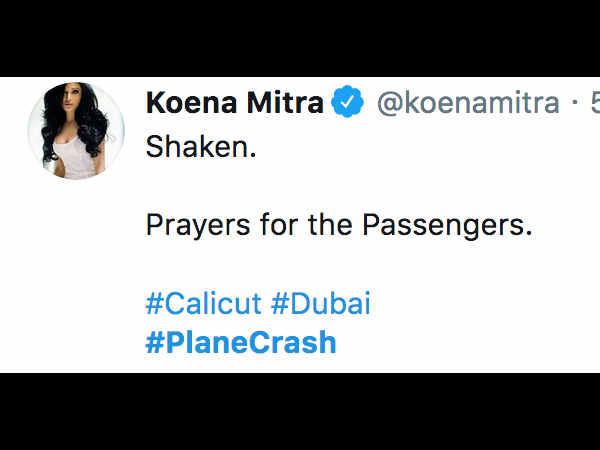The image size is (600, 450).
Task: Open the #Dubai hashtag
Action: tap(321, 303)
